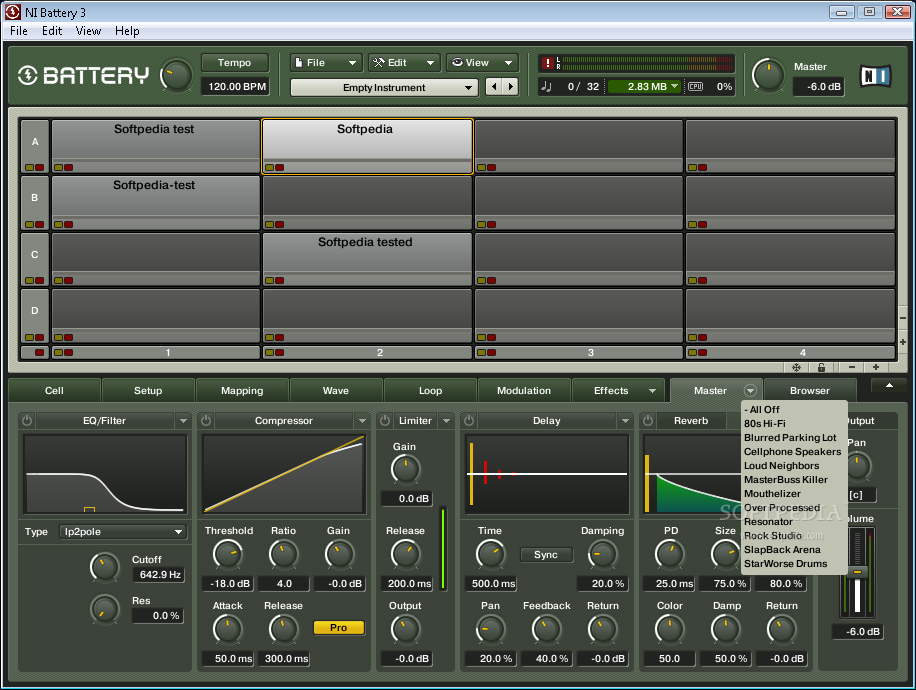This screenshot has width=916, height=690.
Task: Click the yellow square in the selected Softpedia cell
Action: pyautogui.click(x=269, y=168)
